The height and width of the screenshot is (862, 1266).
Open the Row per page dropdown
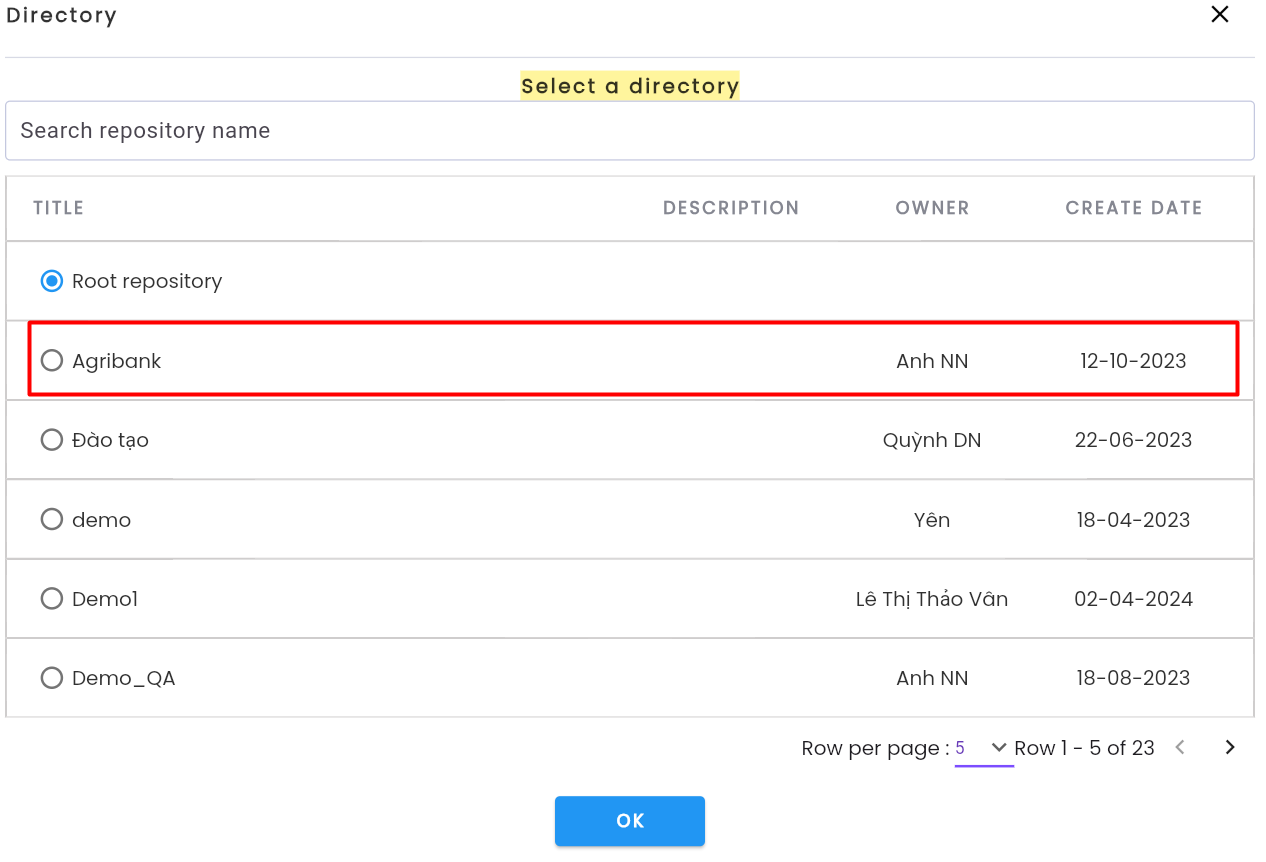[x=984, y=748]
